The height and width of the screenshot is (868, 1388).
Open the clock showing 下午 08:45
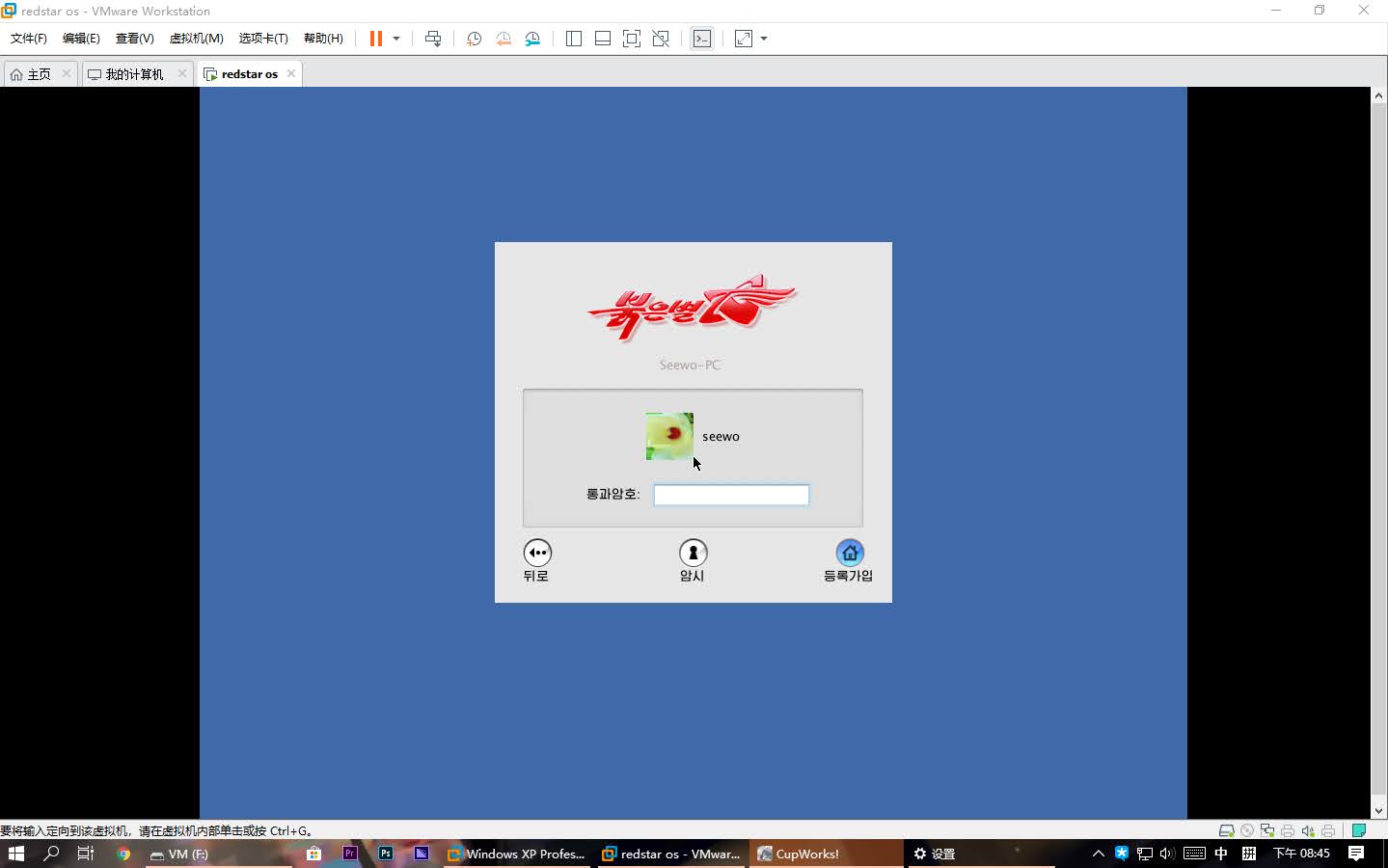pyautogui.click(x=1301, y=854)
